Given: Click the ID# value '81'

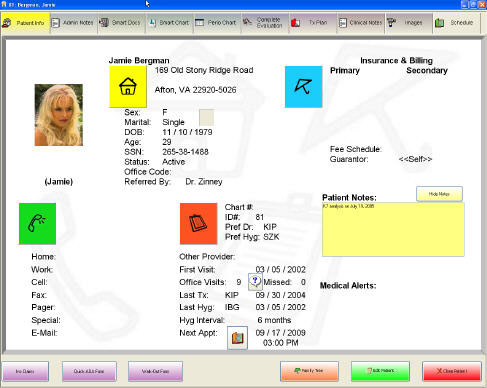Looking at the screenshot, I should (x=260, y=217).
